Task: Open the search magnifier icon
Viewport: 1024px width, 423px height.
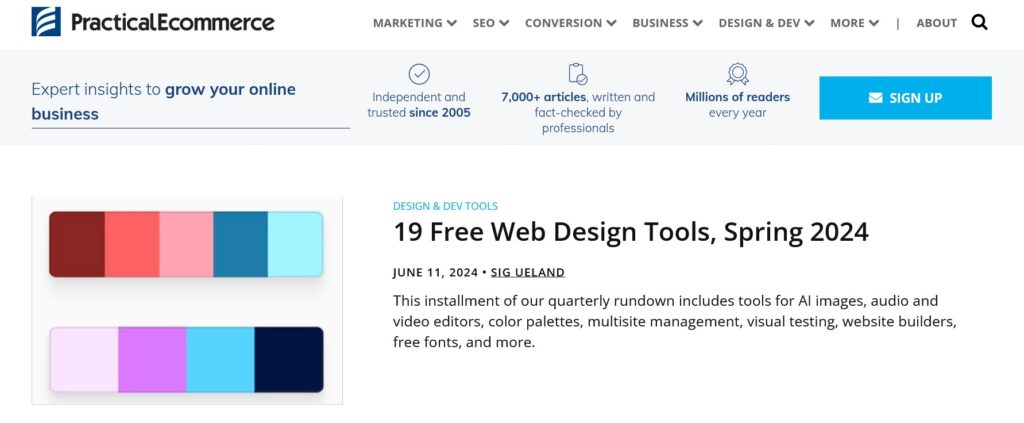Action: tap(979, 23)
